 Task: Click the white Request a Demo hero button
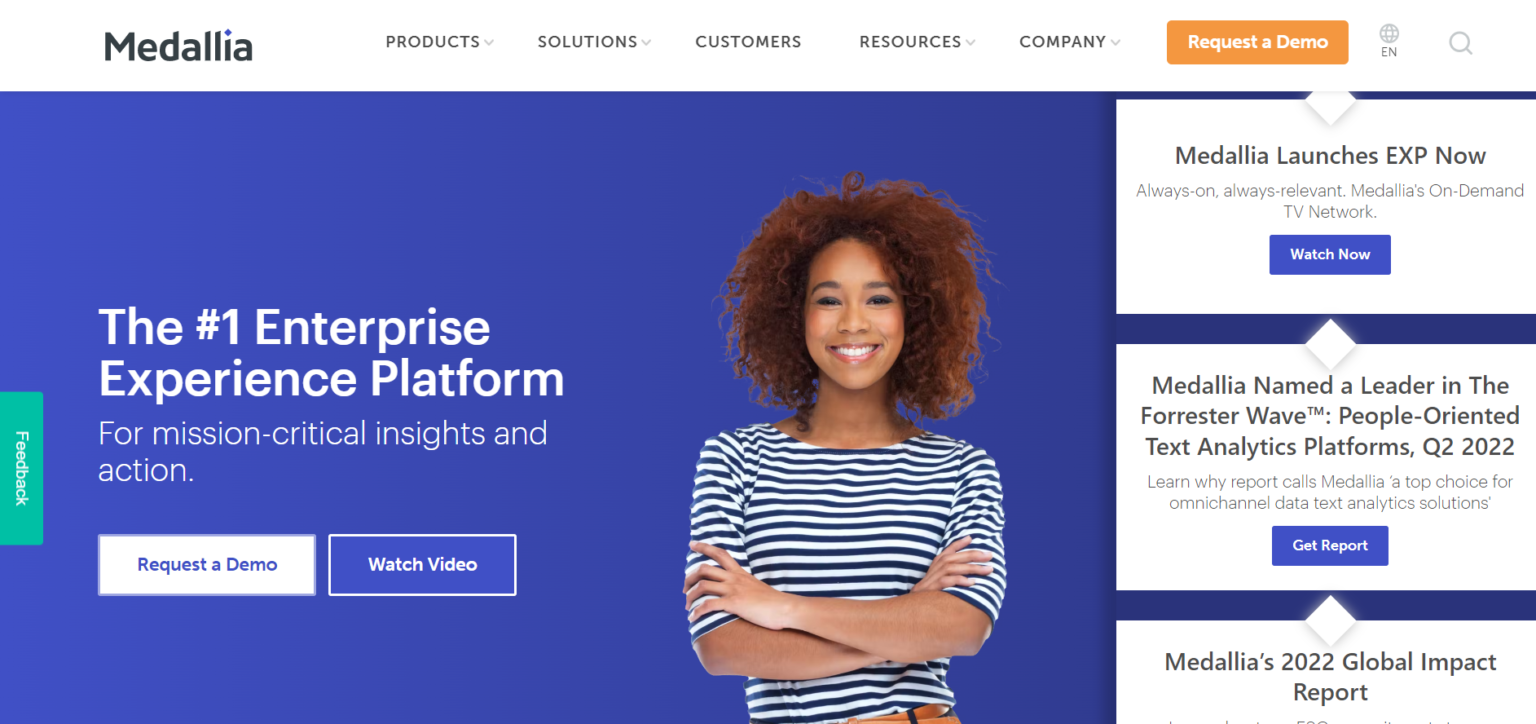[207, 565]
